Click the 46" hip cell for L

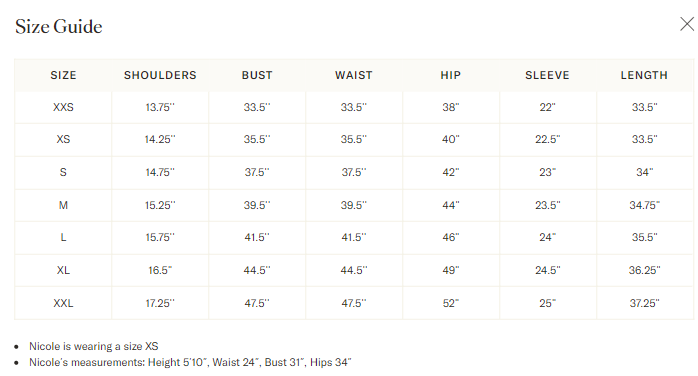[x=450, y=238]
